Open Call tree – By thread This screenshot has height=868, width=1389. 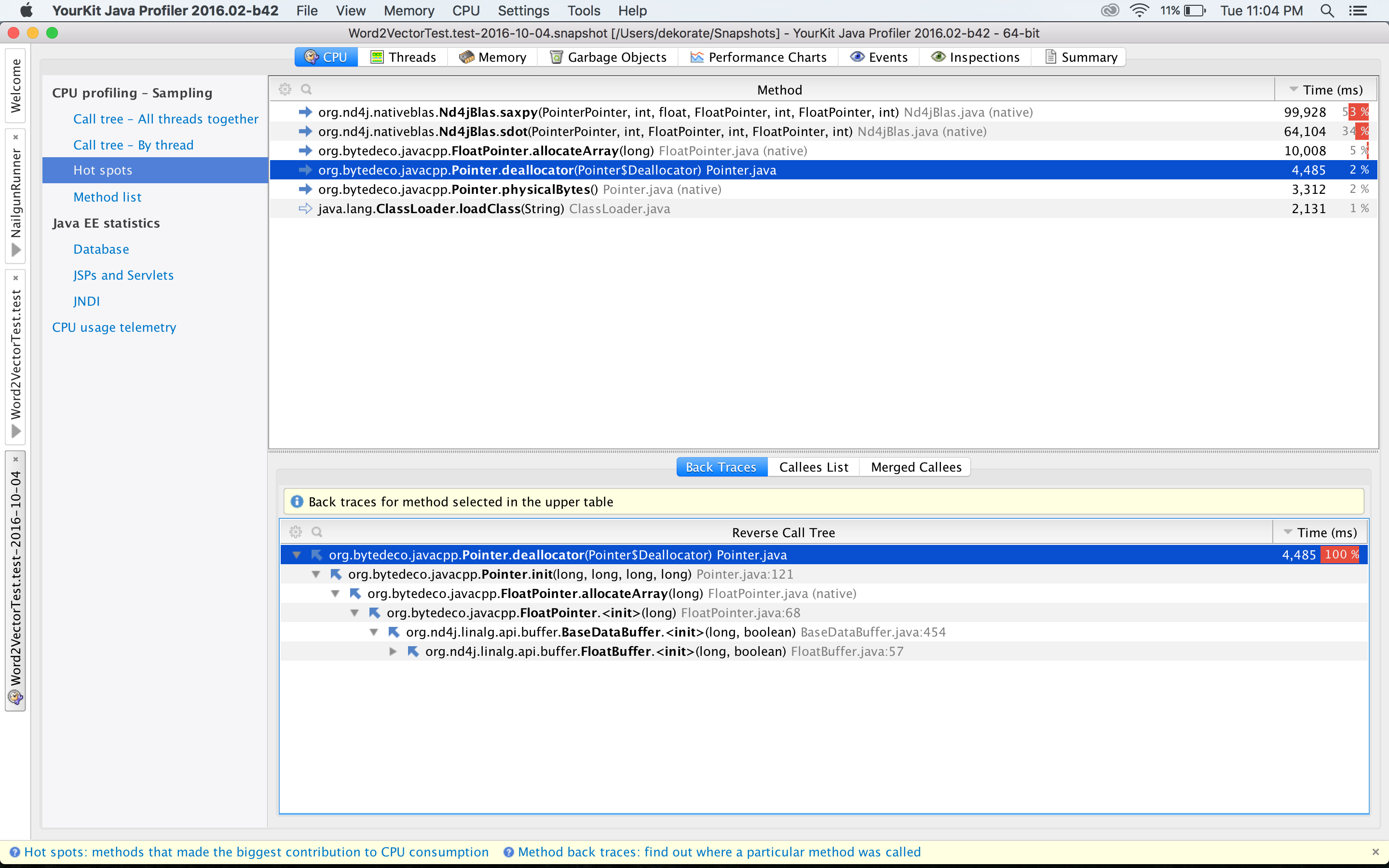point(133,145)
